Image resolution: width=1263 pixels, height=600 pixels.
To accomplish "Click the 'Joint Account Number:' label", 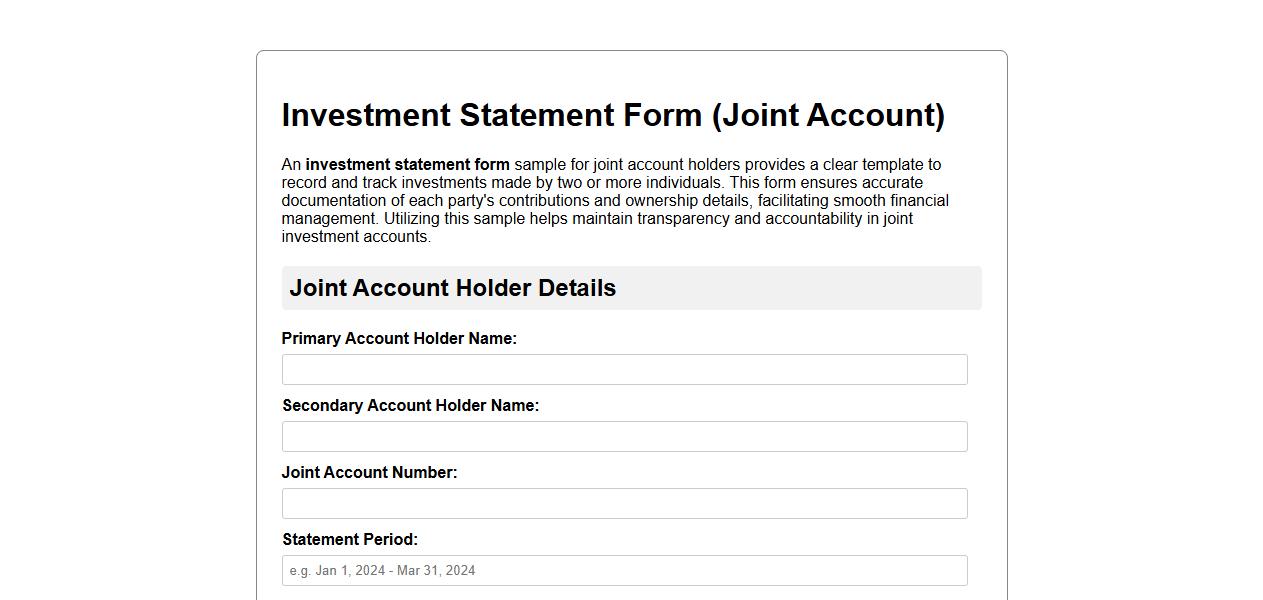I will (370, 472).
